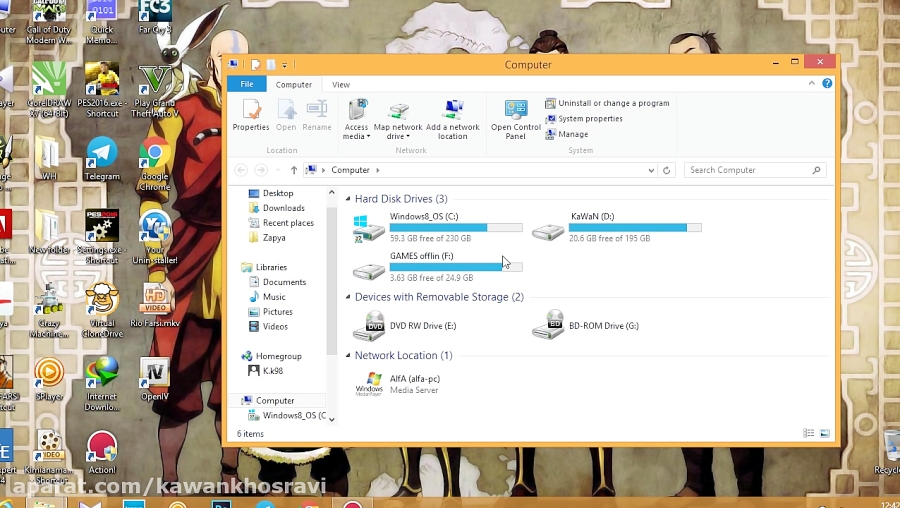900x508 pixels.
Task: Open the Action! desktop shortcut
Action: pyautogui.click(x=102, y=452)
